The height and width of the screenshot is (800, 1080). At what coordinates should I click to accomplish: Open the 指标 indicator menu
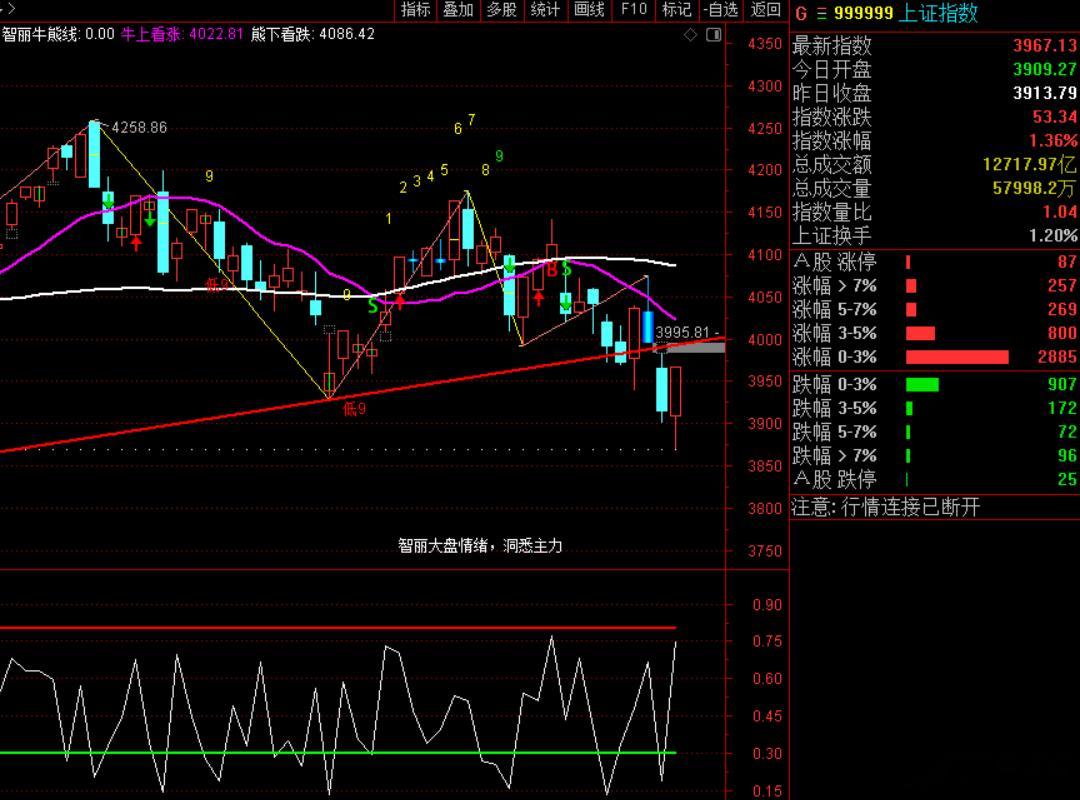(415, 10)
